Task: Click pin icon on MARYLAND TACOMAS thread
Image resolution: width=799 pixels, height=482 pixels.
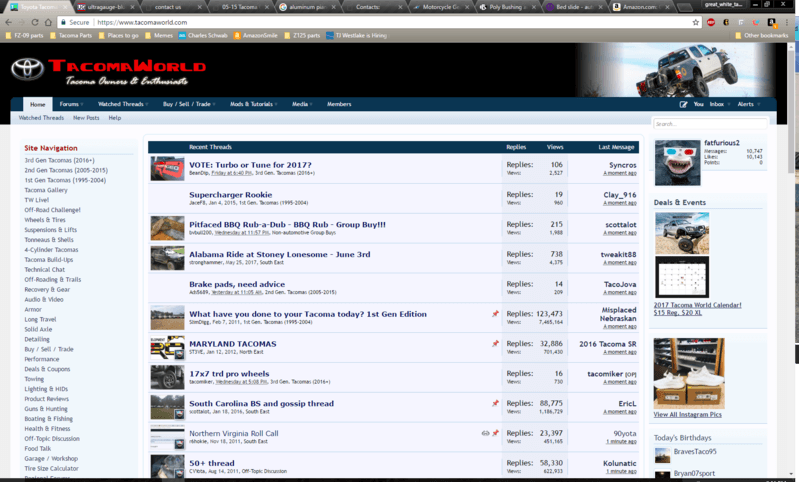Action: click(x=495, y=343)
